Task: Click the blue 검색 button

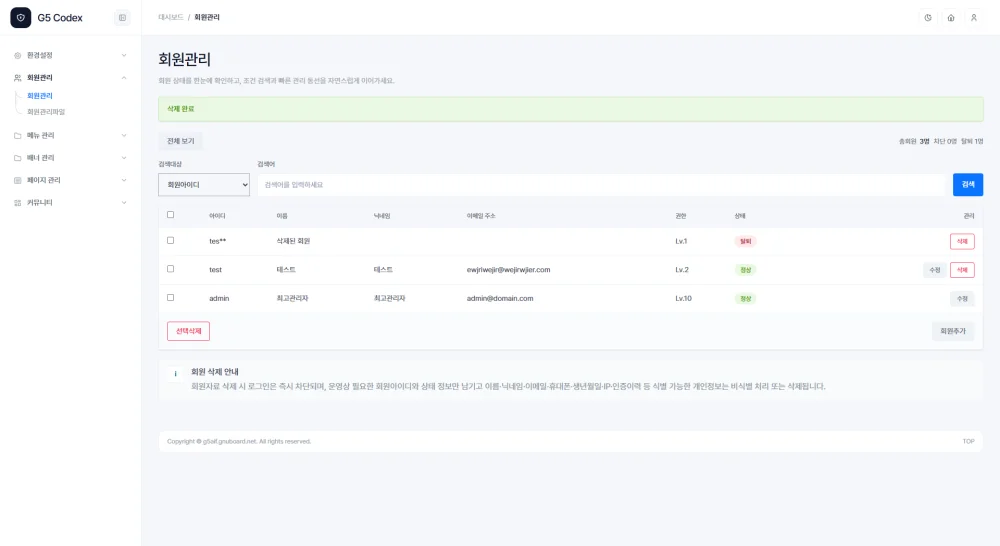Action: [x=967, y=185]
